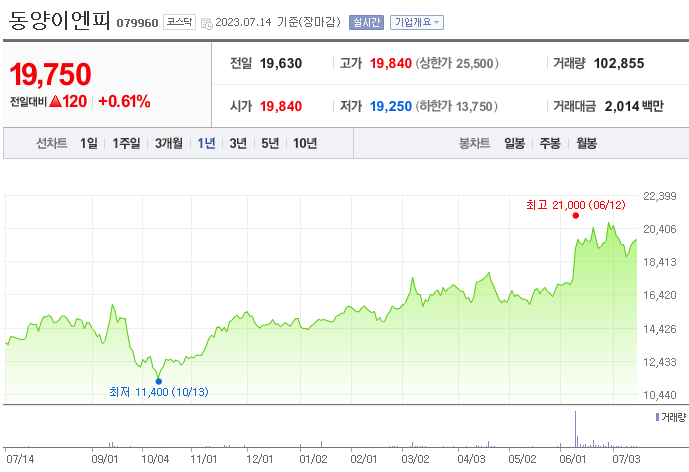Click the 코스닥 market badge
Screen dimensions: 689x472
pos(179,22)
